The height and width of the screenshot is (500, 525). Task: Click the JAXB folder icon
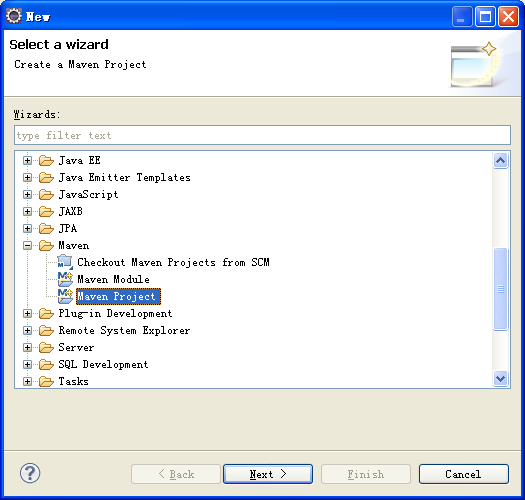click(46, 212)
